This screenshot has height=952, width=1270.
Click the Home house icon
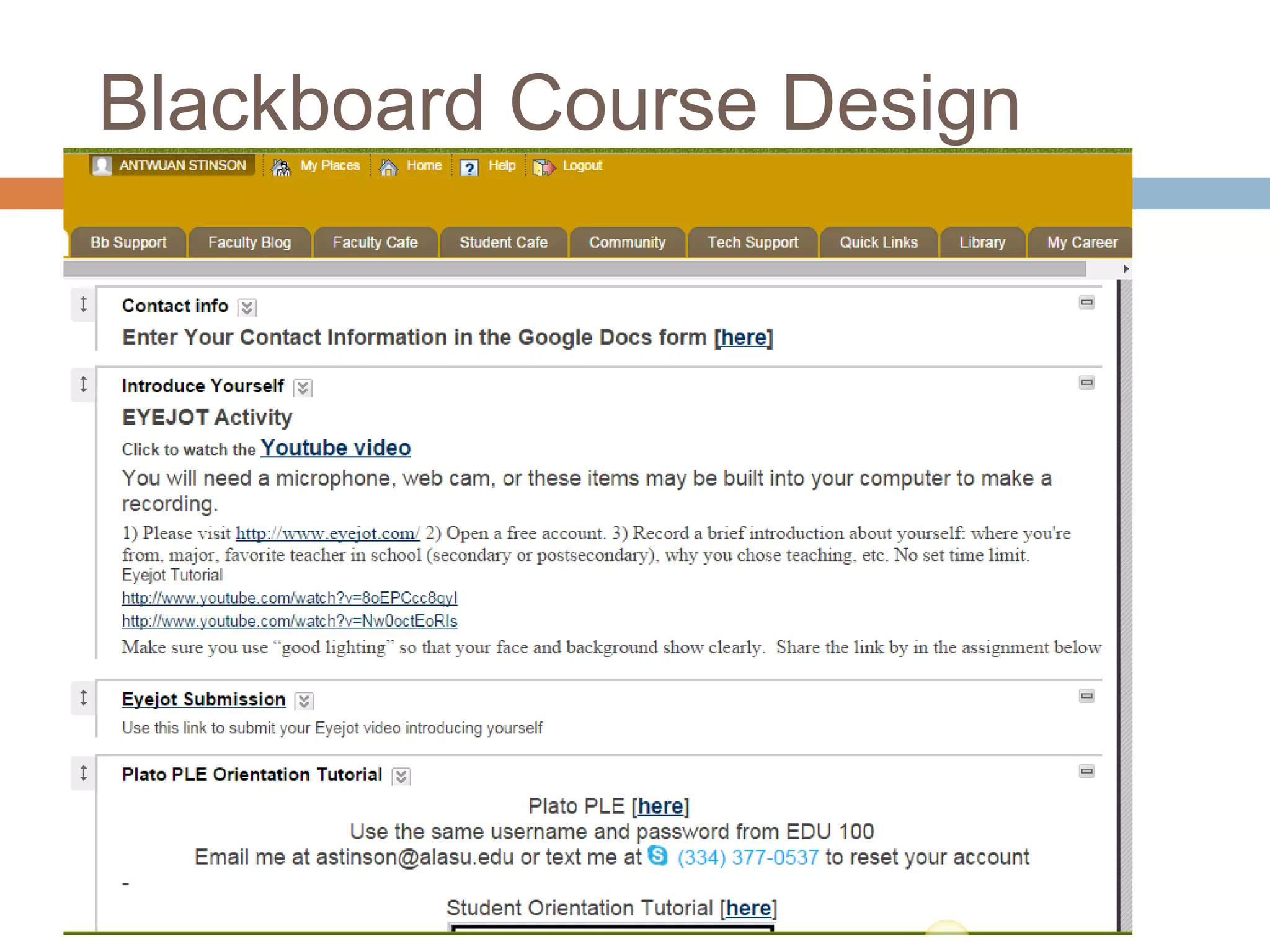coord(389,167)
